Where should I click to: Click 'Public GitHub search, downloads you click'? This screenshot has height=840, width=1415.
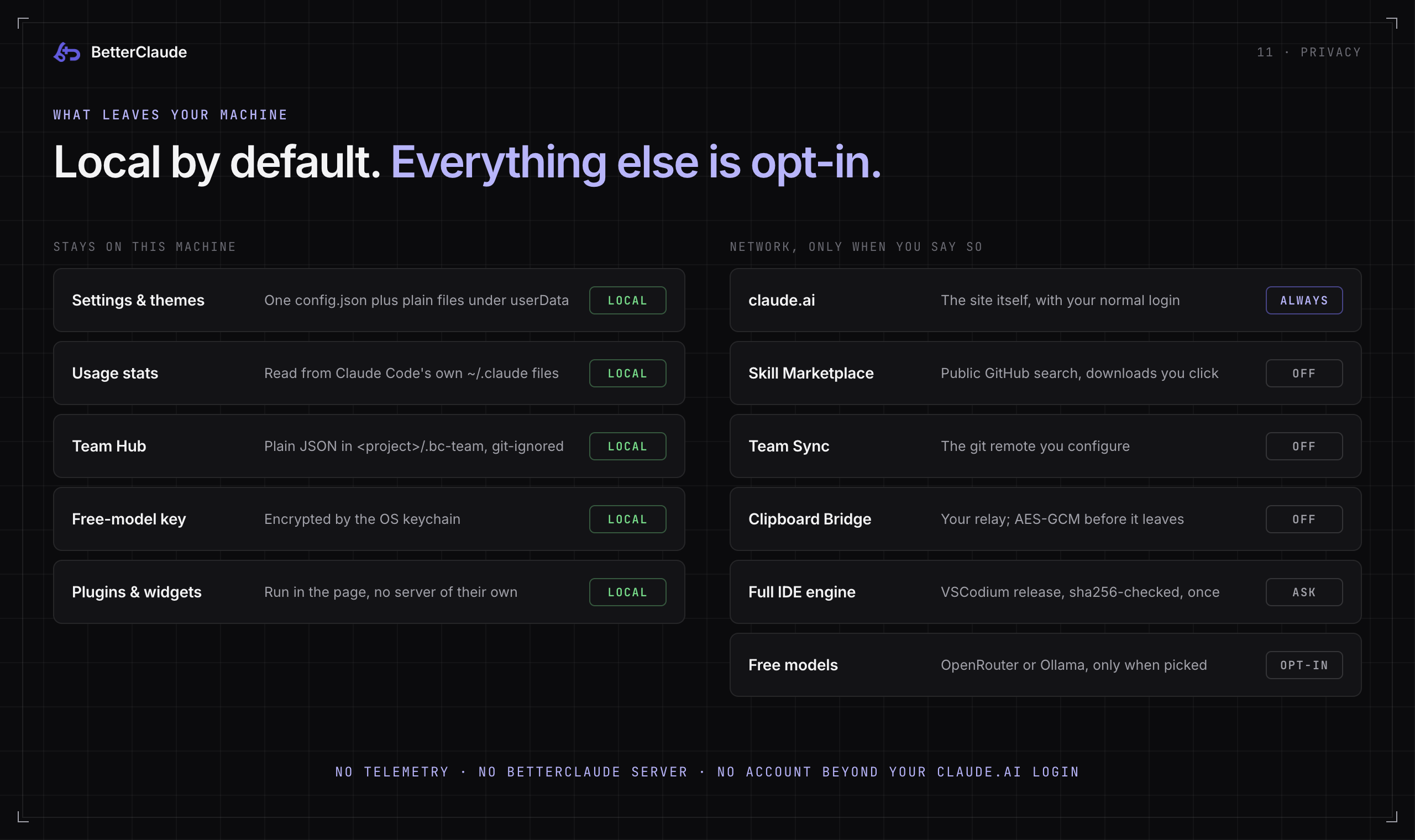click(1079, 374)
